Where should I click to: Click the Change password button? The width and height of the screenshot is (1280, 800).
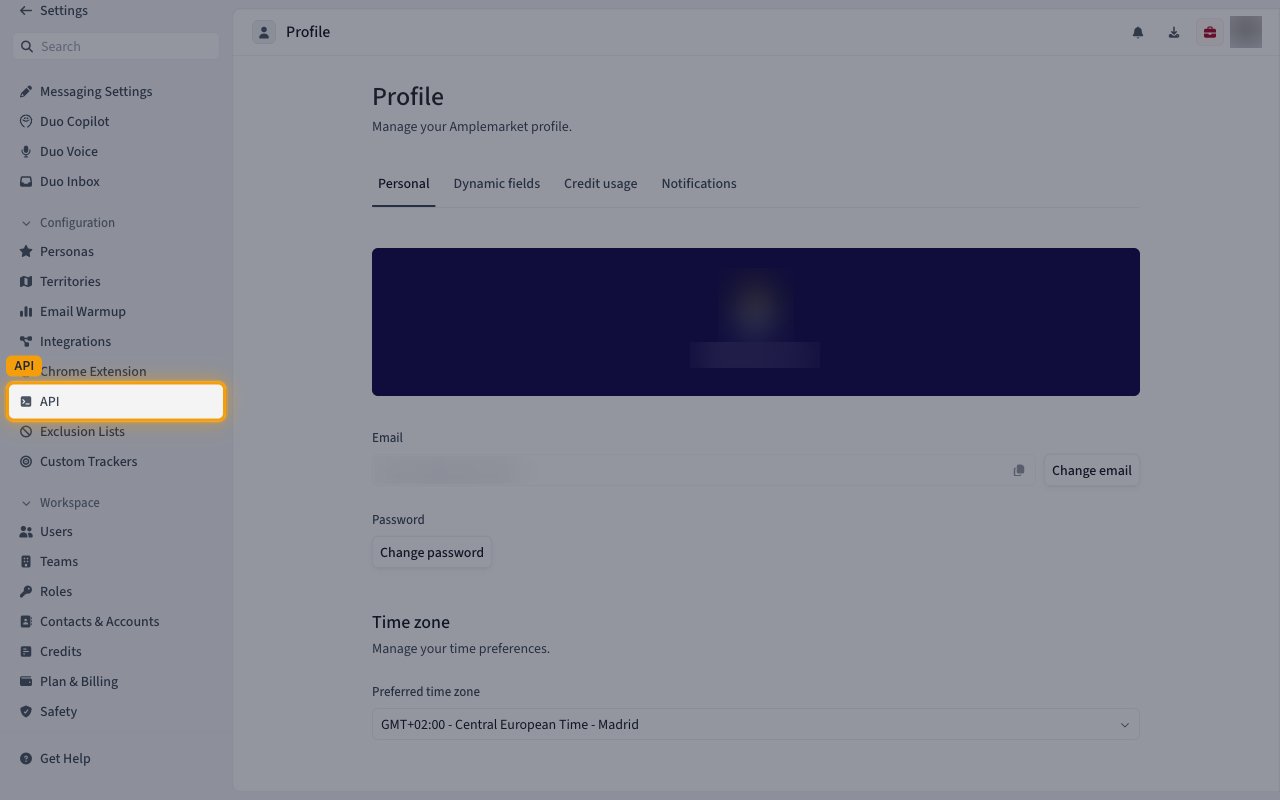(432, 552)
